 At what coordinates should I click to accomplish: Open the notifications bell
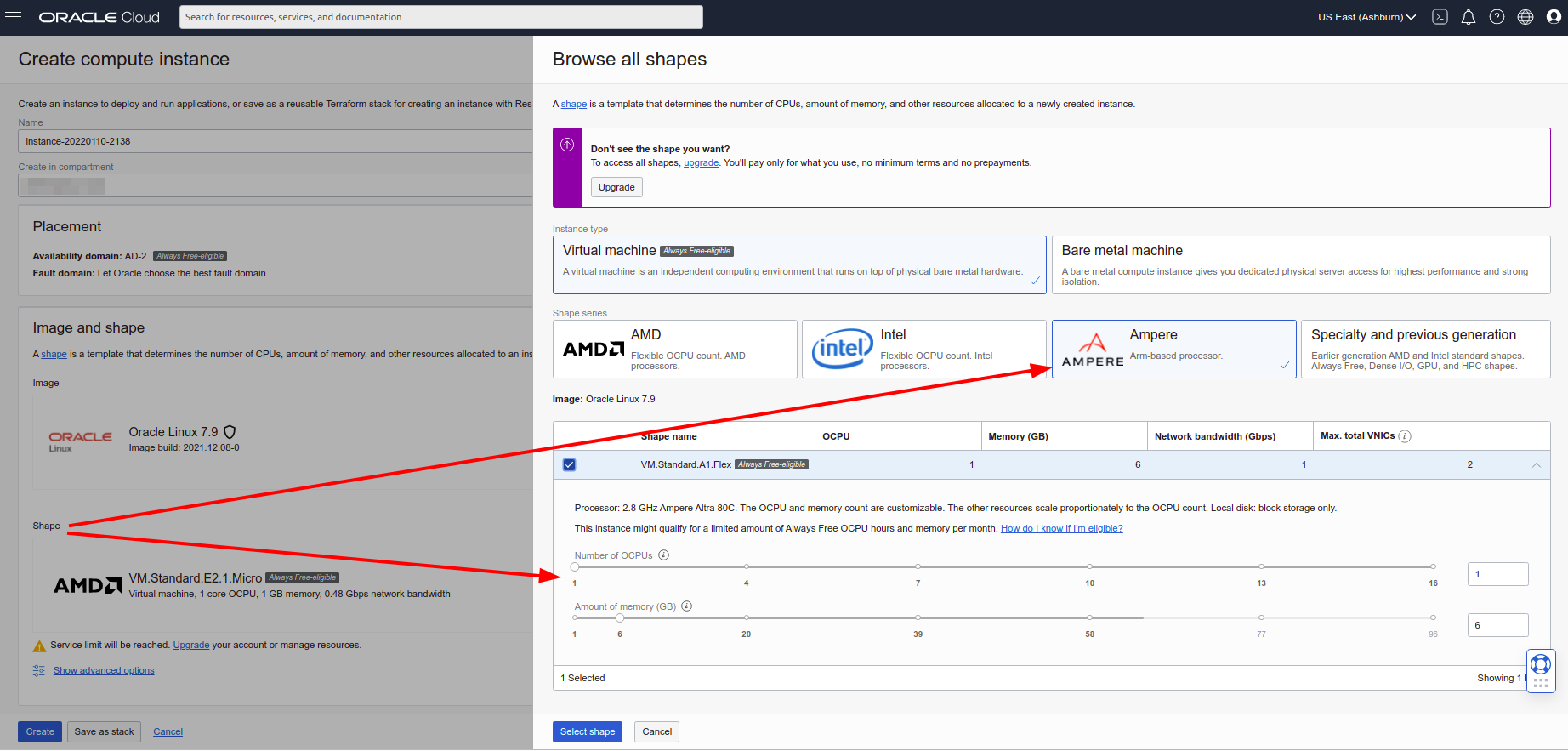[x=1469, y=17]
